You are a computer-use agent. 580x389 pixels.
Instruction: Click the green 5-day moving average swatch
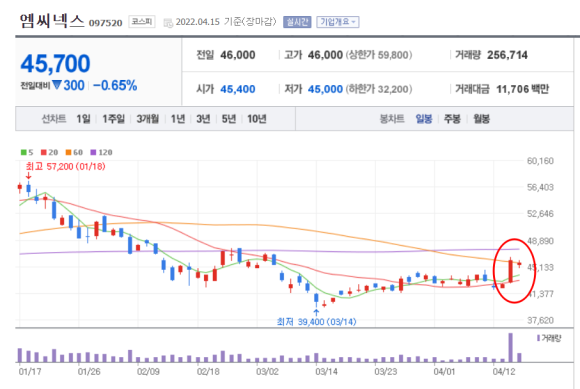click(x=24, y=152)
